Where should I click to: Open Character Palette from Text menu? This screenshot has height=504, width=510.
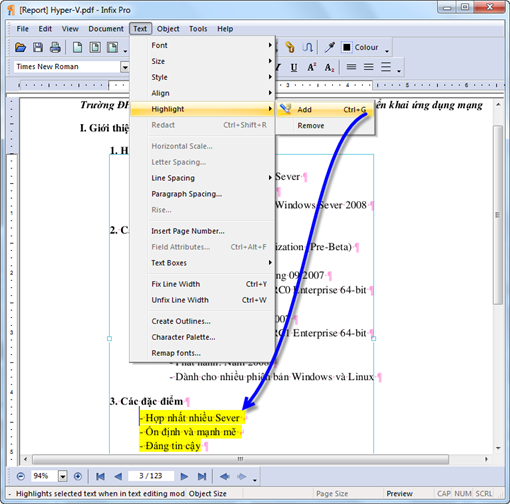click(203, 337)
